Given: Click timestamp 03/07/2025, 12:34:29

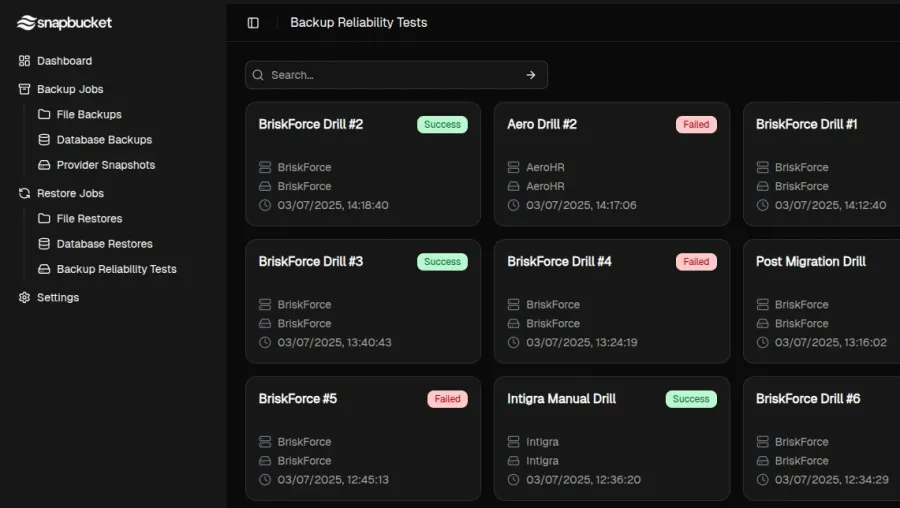Looking at the screenshot, I should [832, 479].
